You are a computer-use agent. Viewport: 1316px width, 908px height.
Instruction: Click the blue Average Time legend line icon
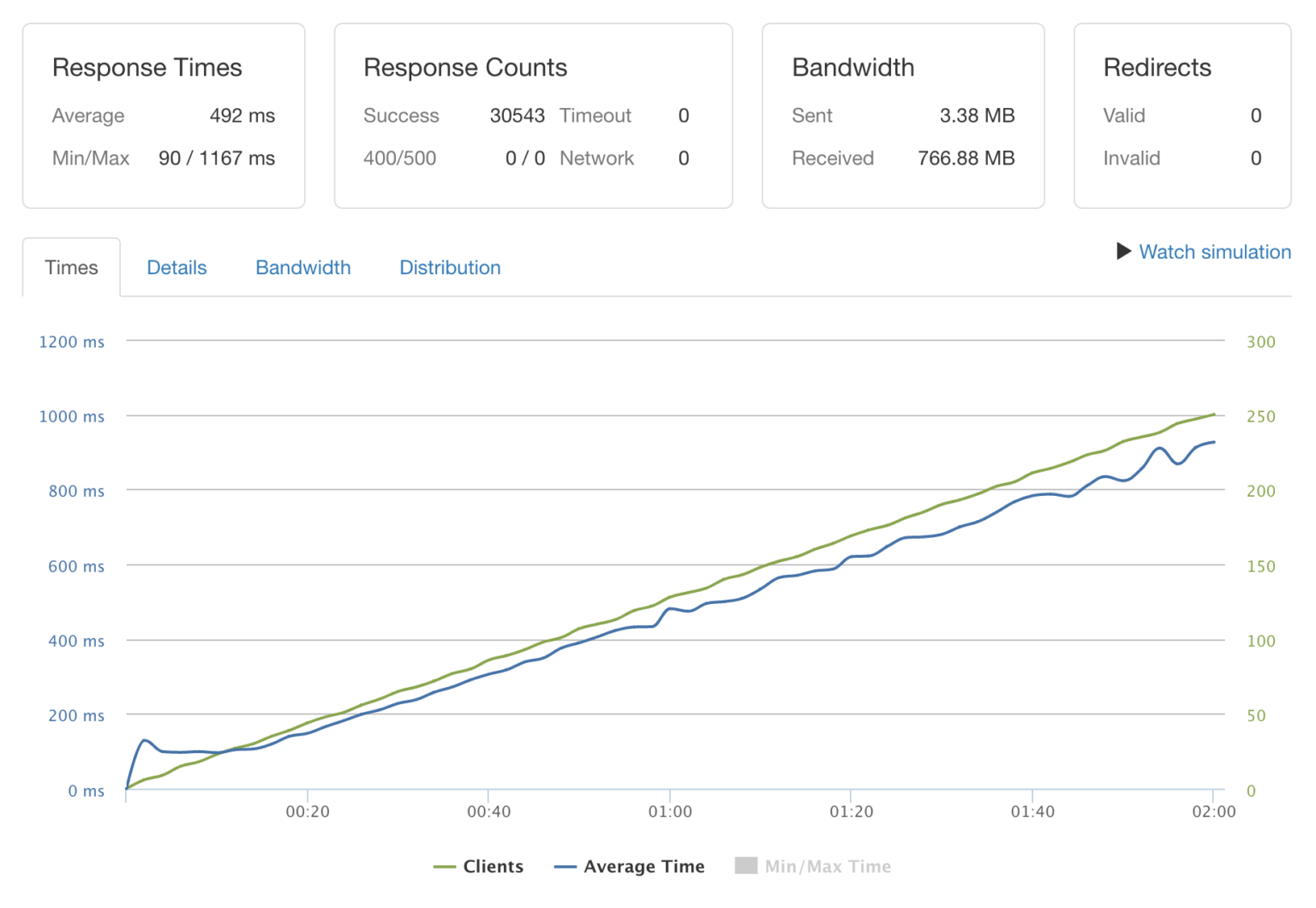point(565,866)
